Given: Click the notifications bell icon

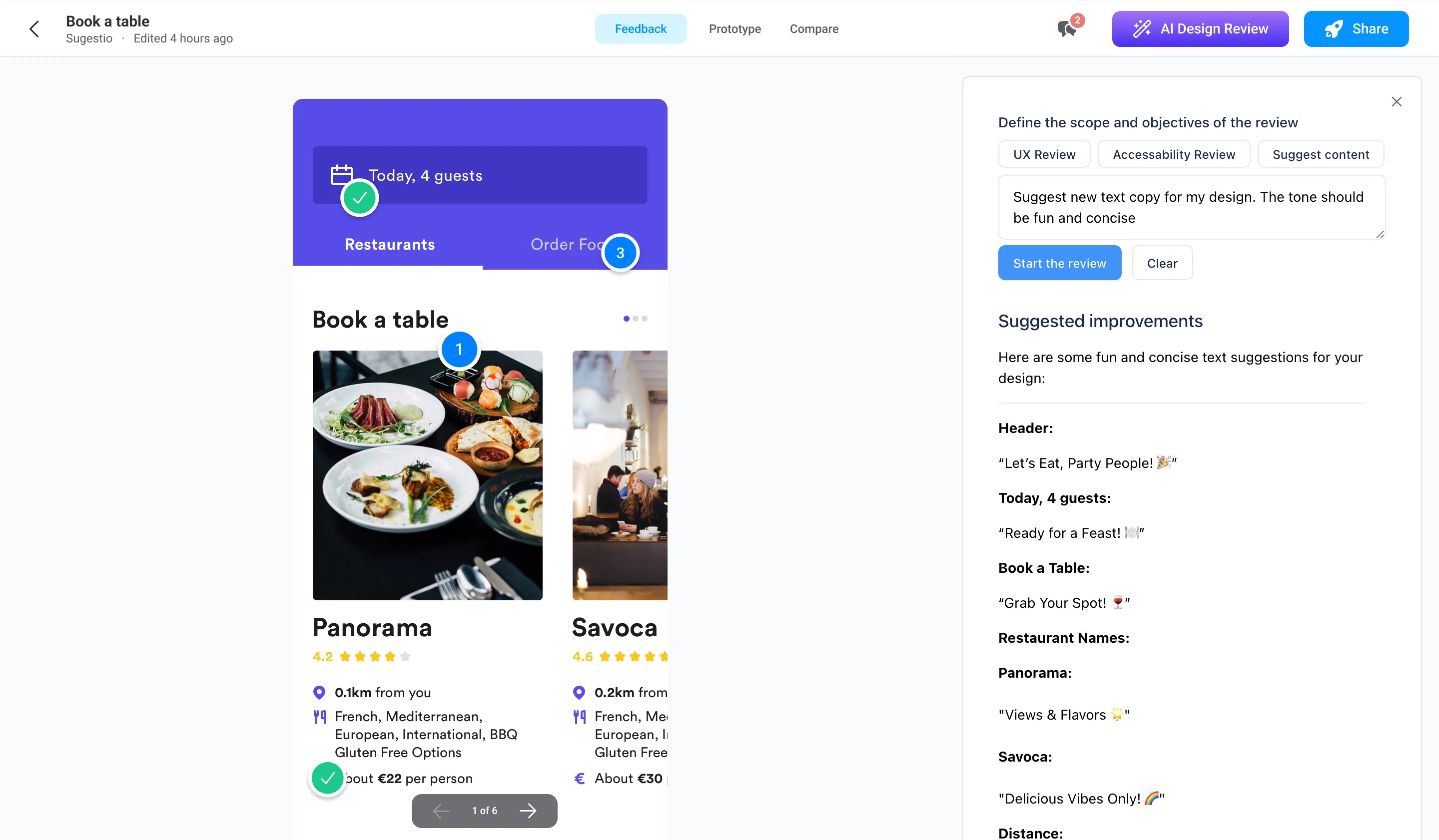Looking at the screenshot, I should (x=1067, y=28).
